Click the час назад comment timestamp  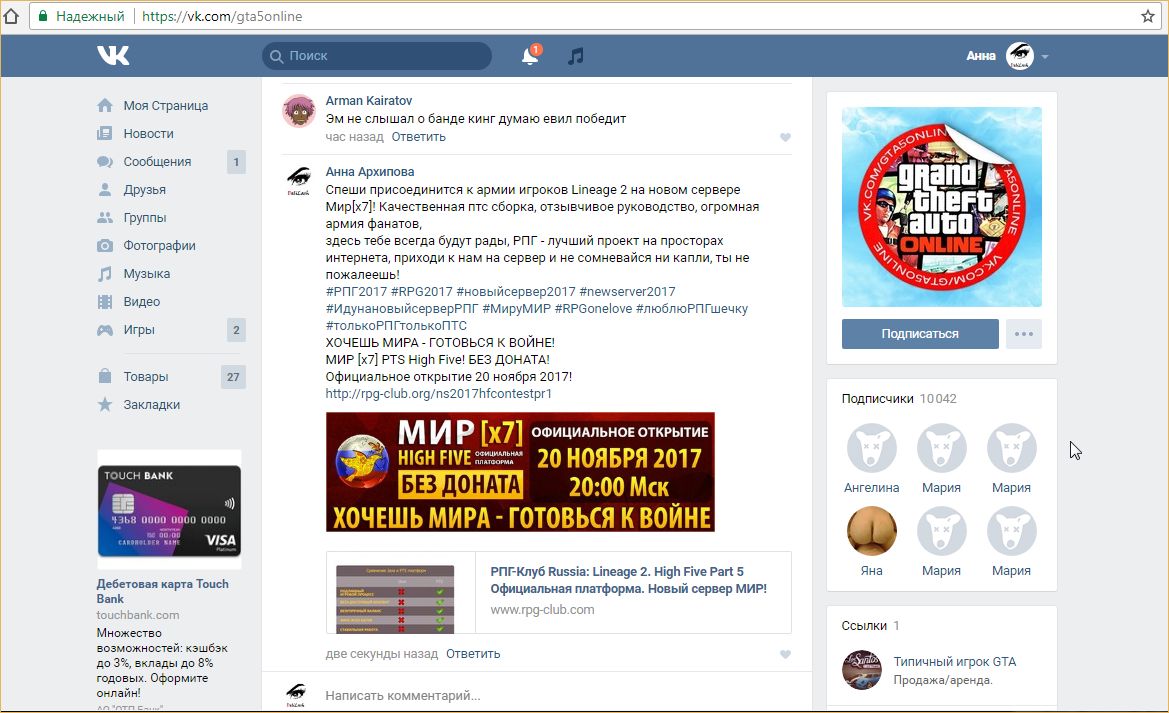tap(354, 137)
